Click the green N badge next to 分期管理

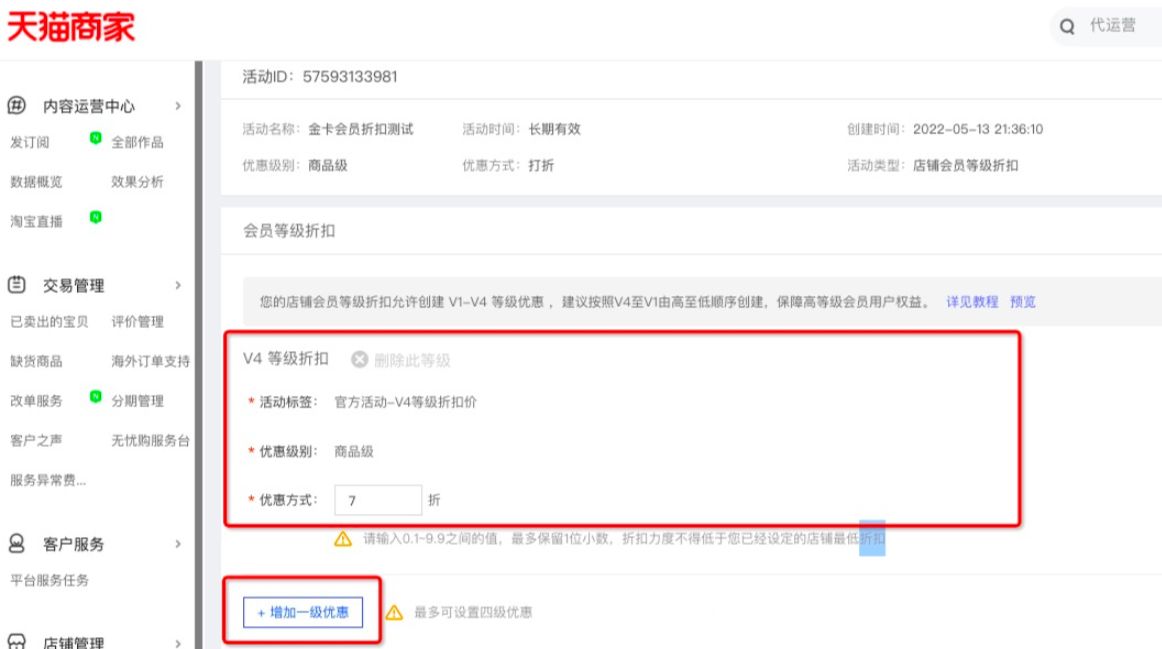(98, 395)
